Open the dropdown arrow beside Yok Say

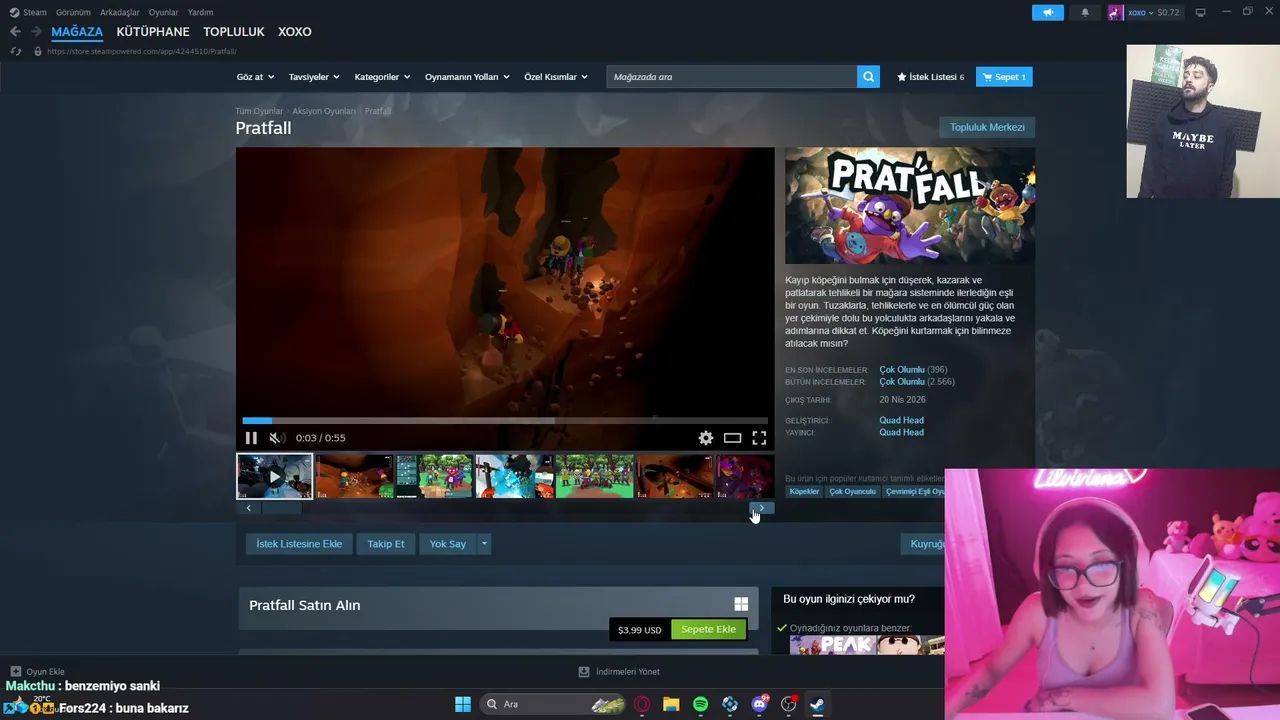(484, 544)
